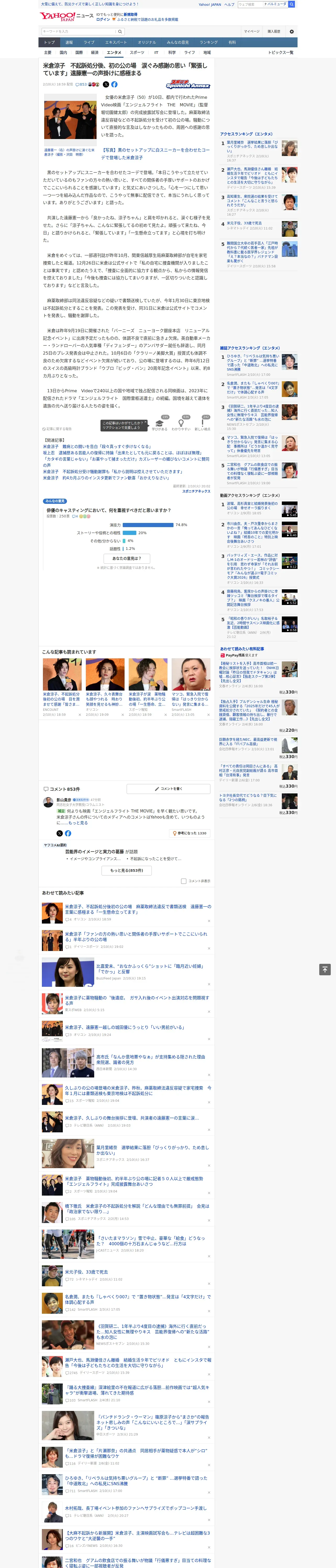Screen dimensions: 336x1568
Task: Share the article on Facebook below the headline
Action: coord(114,85)
